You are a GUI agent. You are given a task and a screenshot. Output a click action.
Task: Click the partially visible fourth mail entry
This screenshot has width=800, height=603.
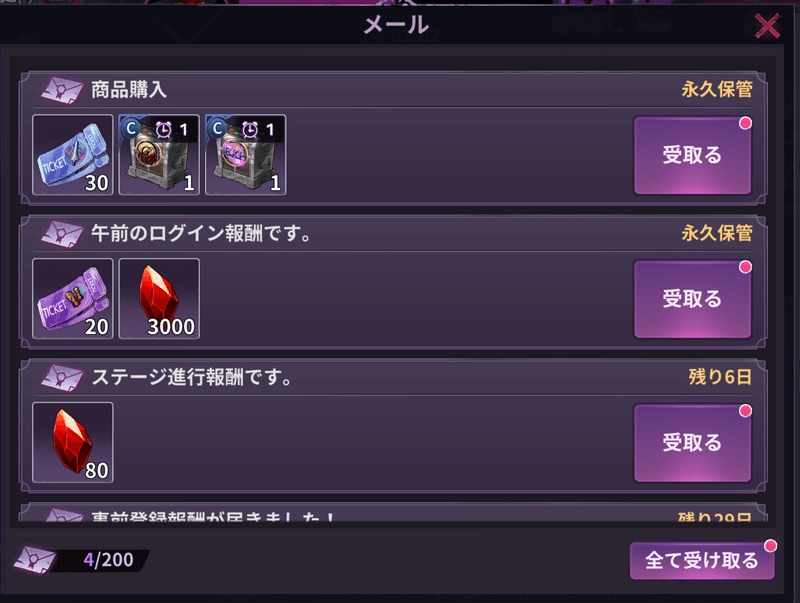coord(393,513)
